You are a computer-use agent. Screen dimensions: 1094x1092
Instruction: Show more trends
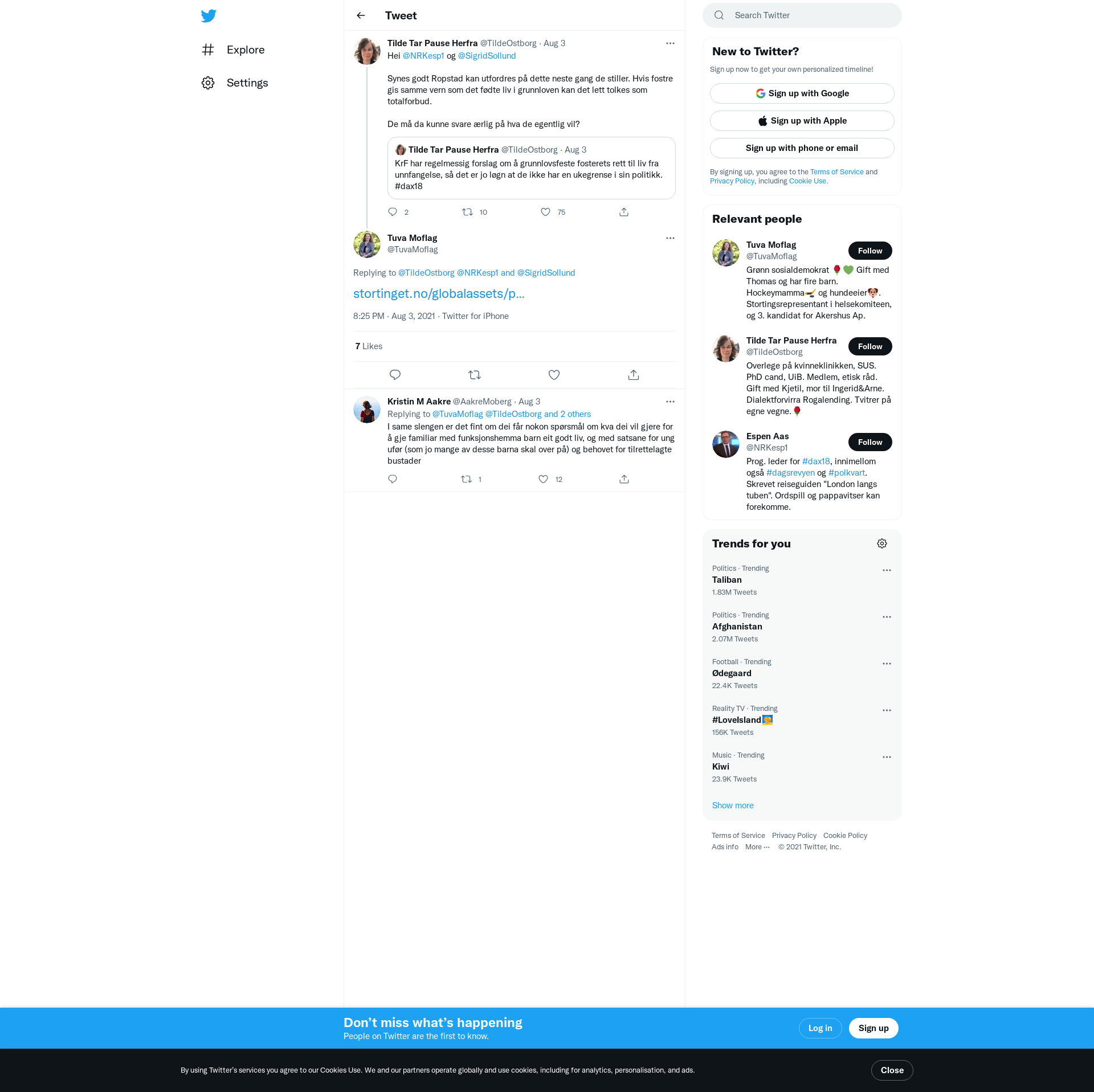[x=733, y=805]
